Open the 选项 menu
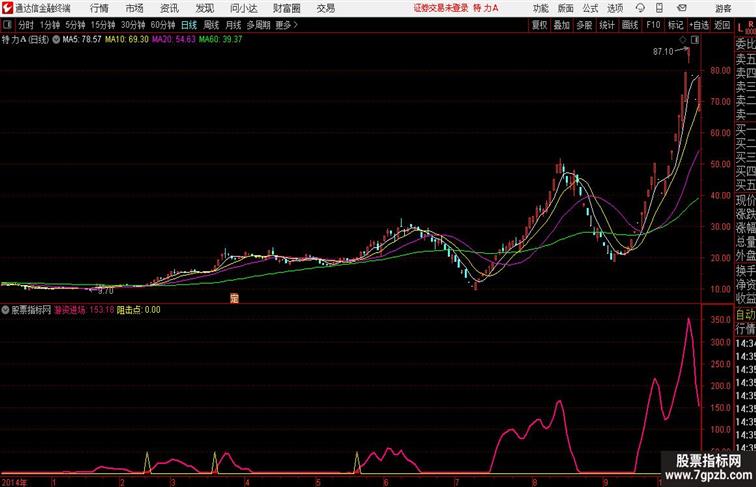Screen dimensions: 756x487 pyautogui.click(x=615, y=8)
